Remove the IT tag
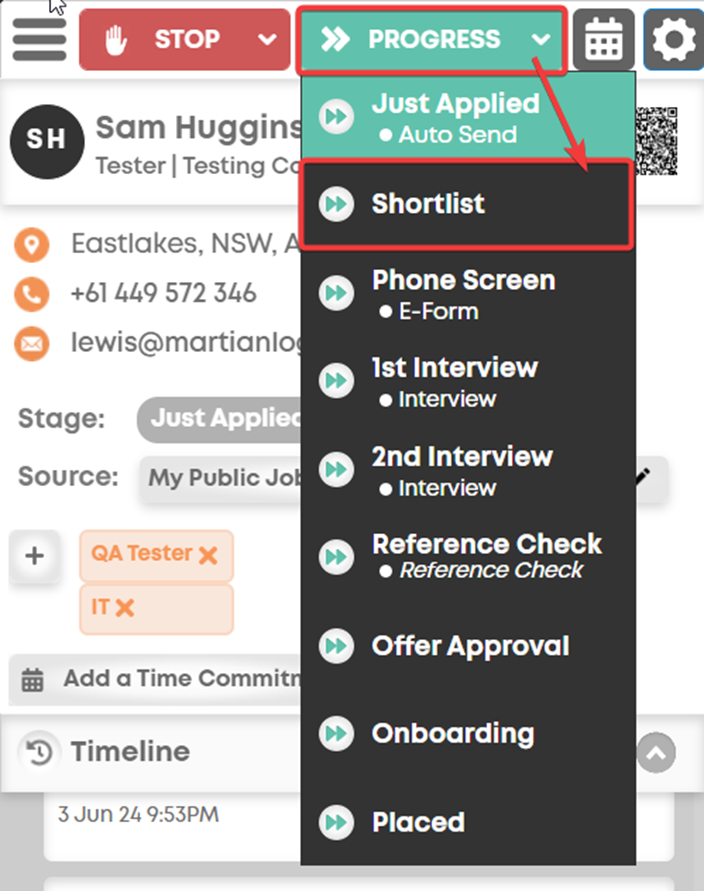This screenshot has height=891, width=704. tap(124, 608)
